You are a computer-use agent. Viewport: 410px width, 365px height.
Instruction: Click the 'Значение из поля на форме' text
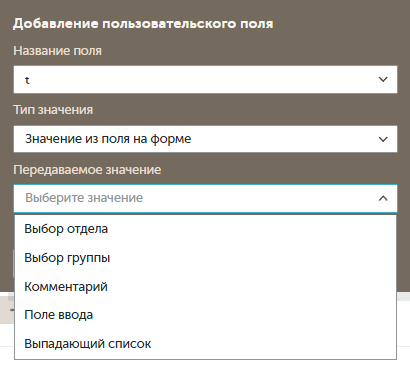click(x=108, y=139)
